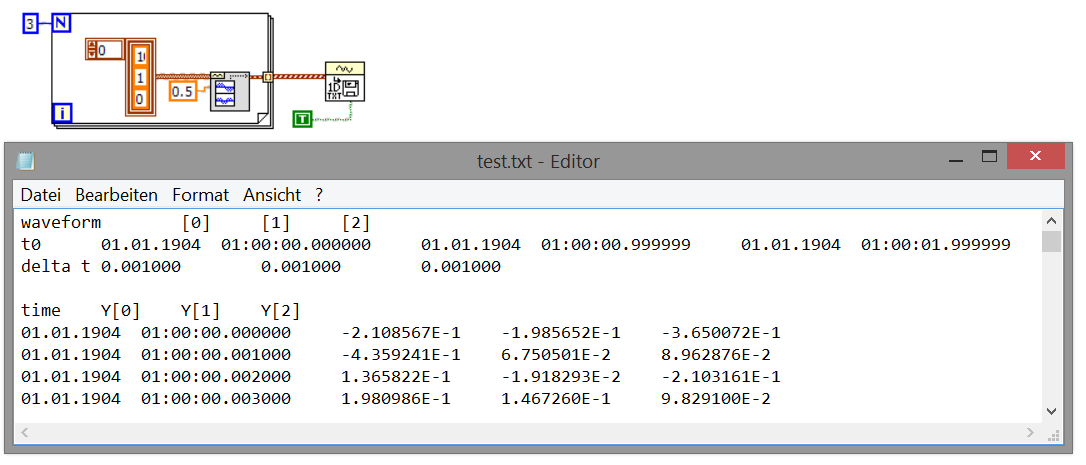The height and width of the screenshot is (465, 1086).
Task: Click the vertical scrollbar down arrow
Action: [1051, 411]
